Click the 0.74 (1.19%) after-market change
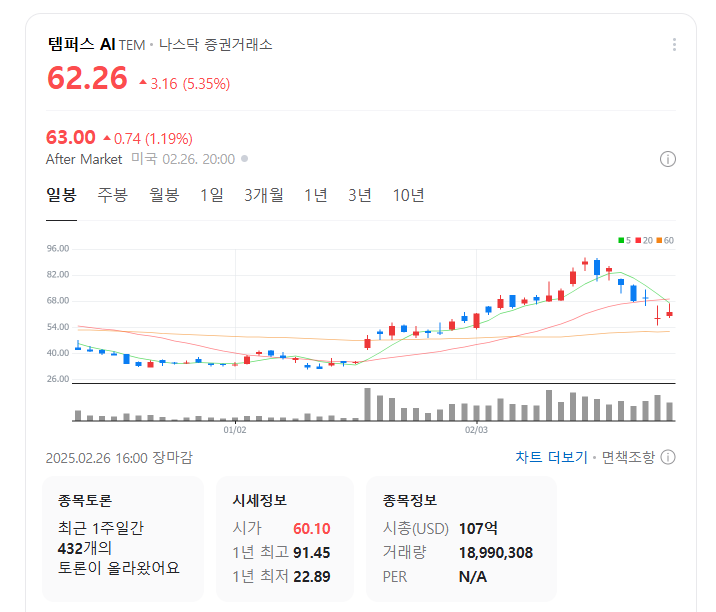 [x=148, y=138]
